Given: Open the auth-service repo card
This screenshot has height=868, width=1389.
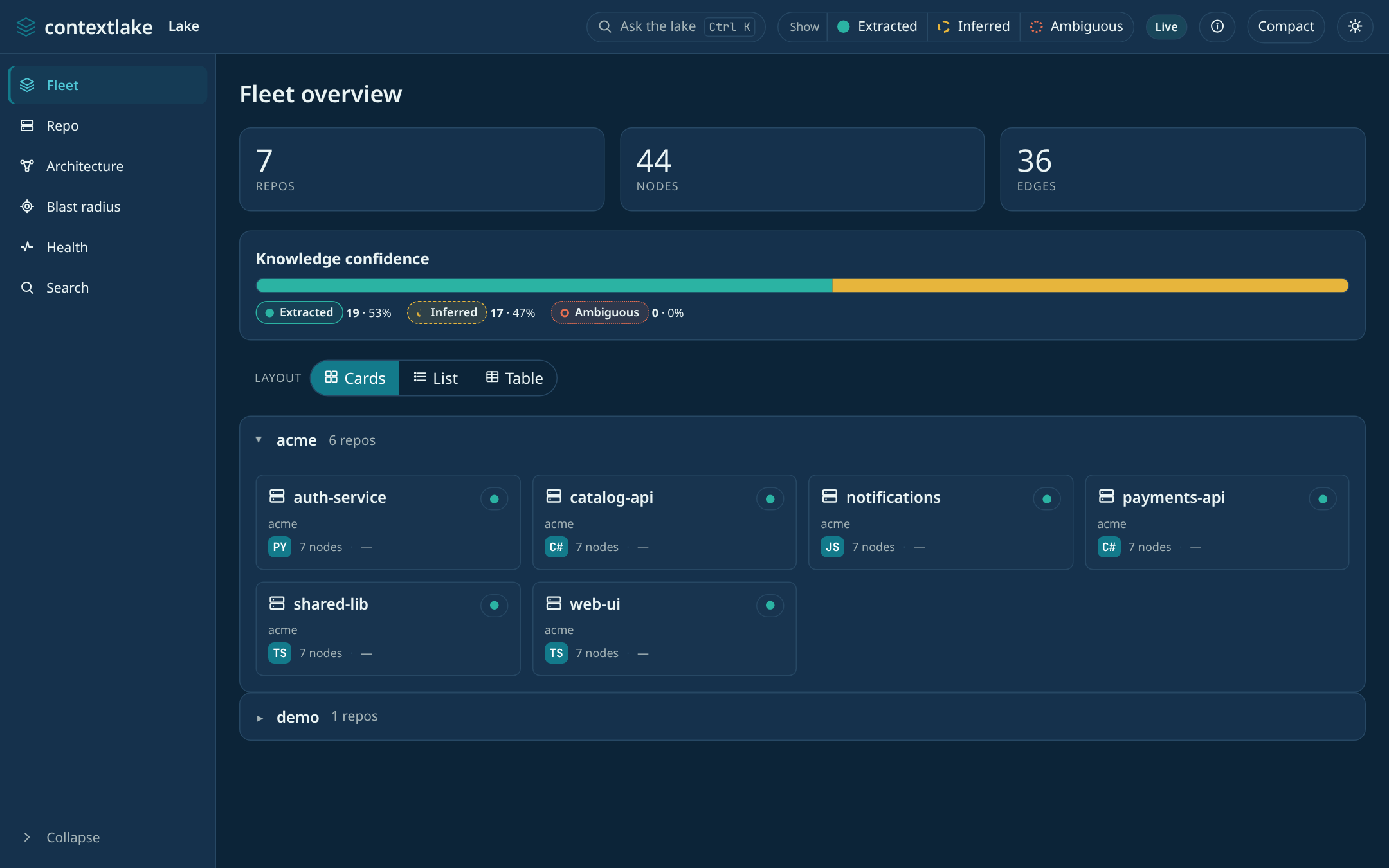Looking at the screenshot, I should point(388,522).
